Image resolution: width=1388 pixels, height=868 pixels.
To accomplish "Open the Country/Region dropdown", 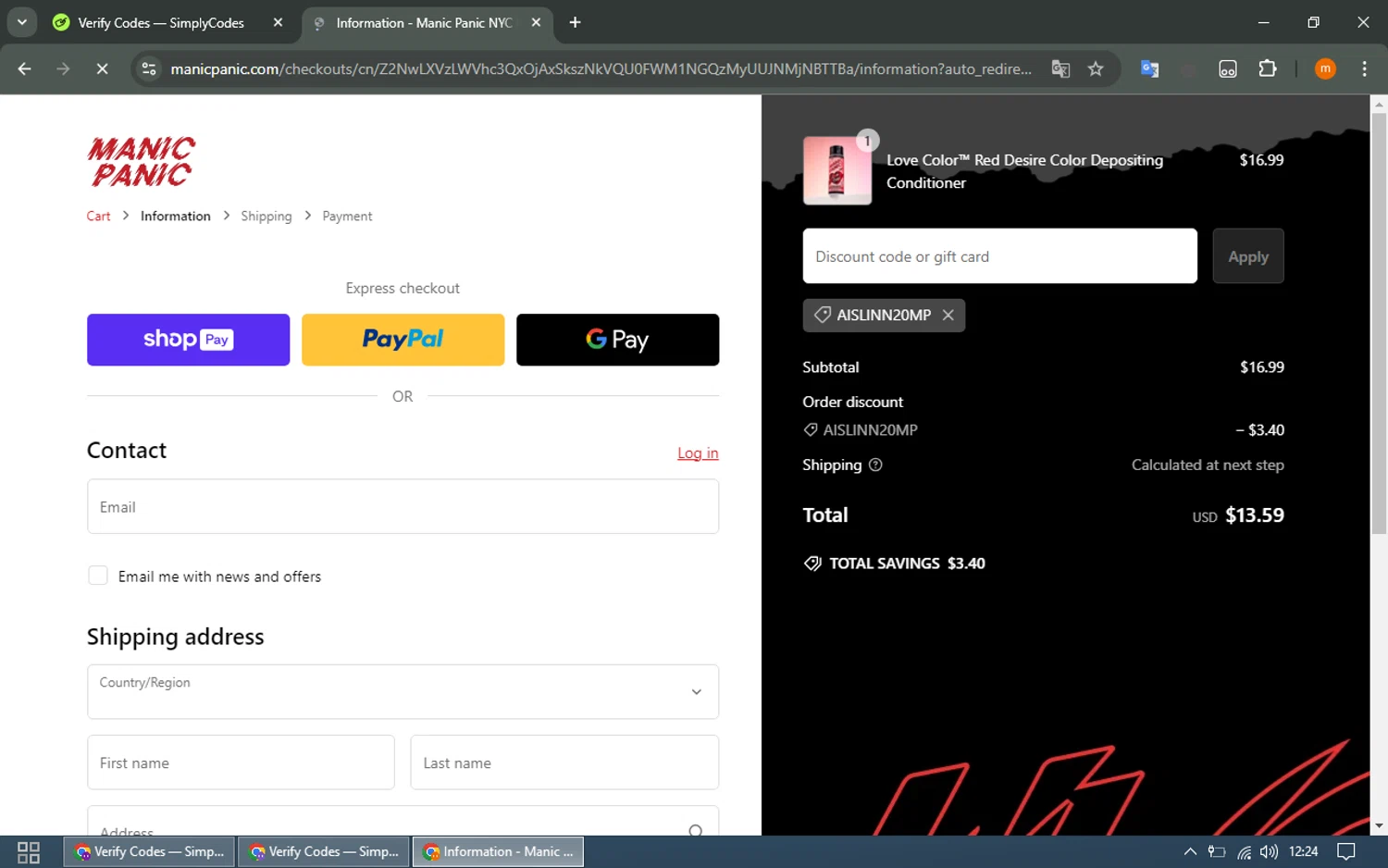I will pyautogui.click(x=403, y=691).
